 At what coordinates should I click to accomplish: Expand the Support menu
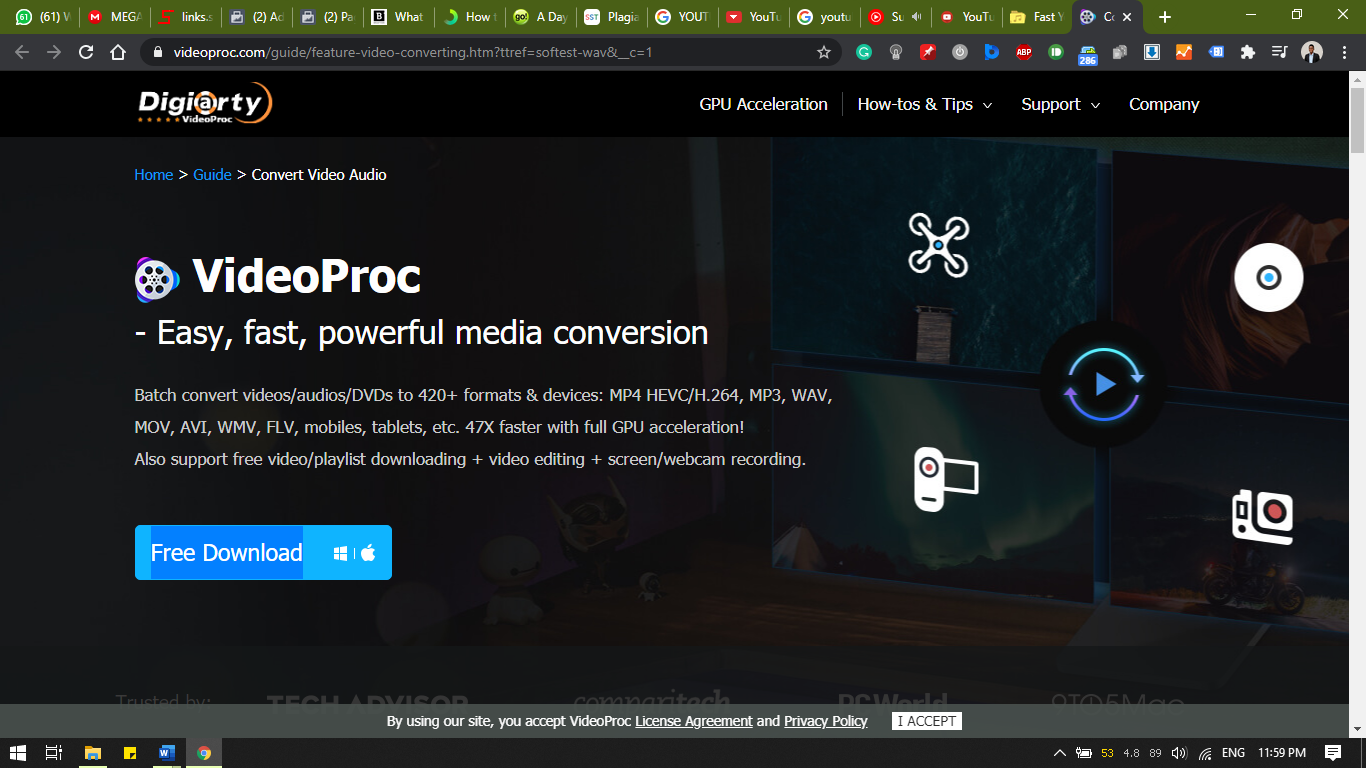[x=1061, y=104]
